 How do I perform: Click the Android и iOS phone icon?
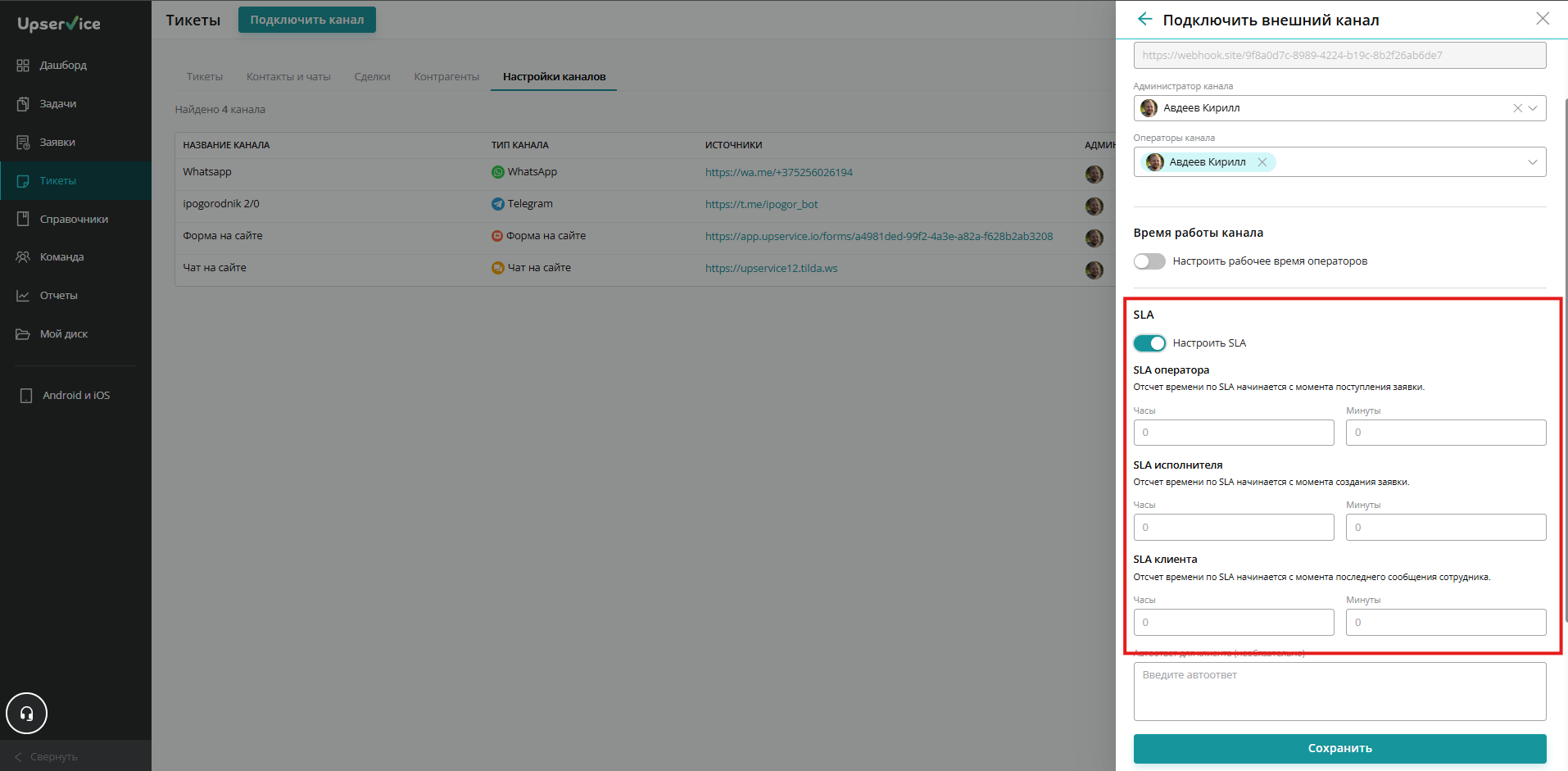click(26, 396)
